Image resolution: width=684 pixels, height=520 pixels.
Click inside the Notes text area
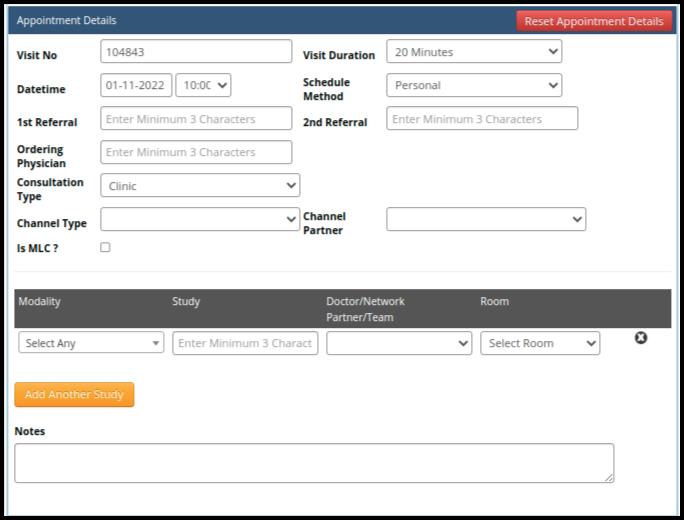[x=314, y=463]
